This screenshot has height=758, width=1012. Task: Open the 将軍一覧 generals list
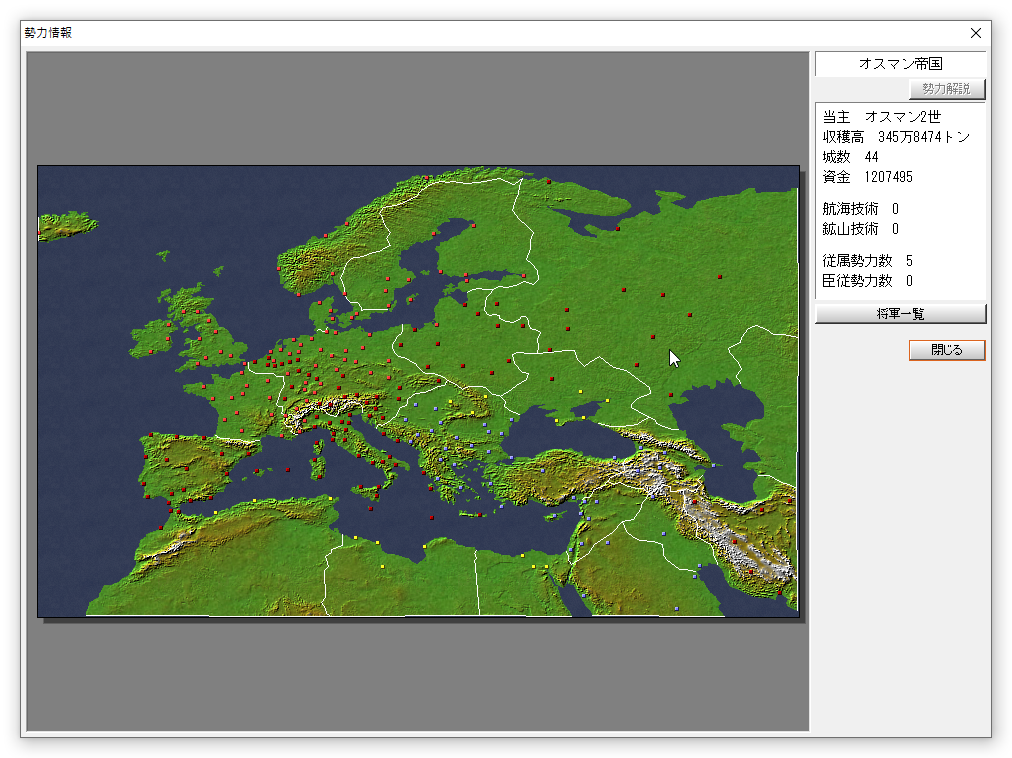(900, 314)
